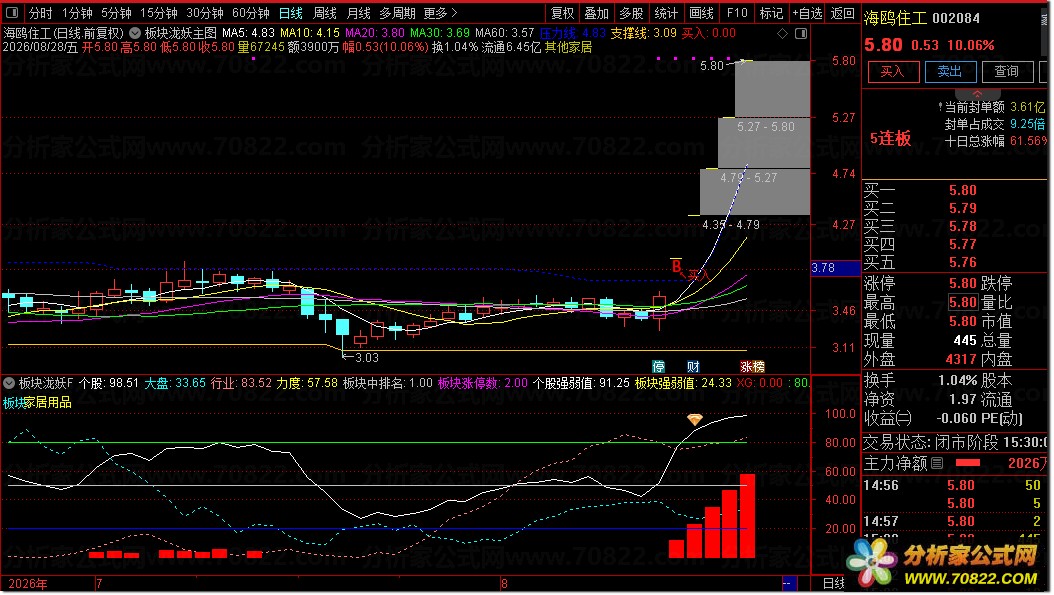Click the 卖出 sell button
The image size is (1054, 595).
click(949, 71)
